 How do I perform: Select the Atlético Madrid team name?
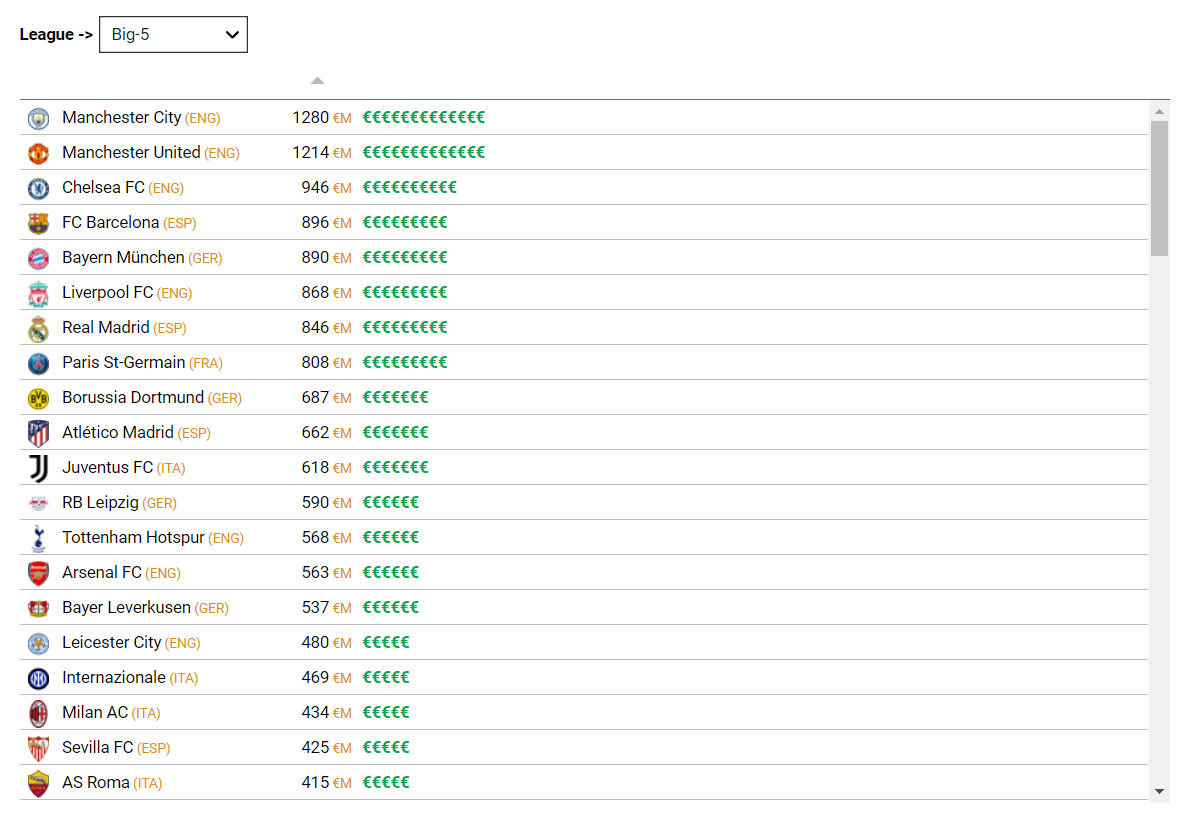(117, 433)
